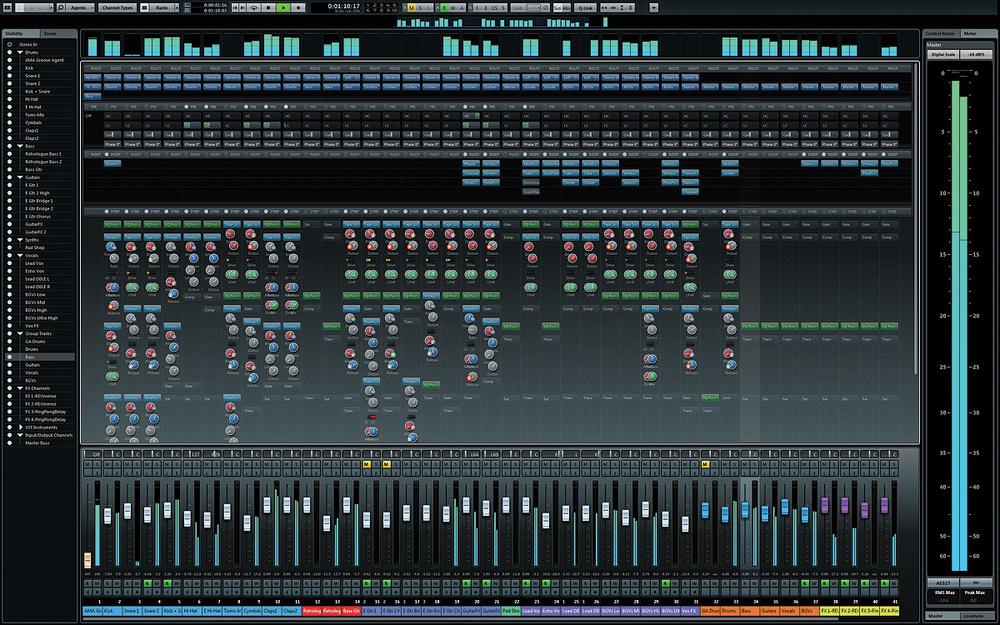The image size is (1000, 625).
Task: Click the Digital Scale meter button
Action: click(x=943, y=55)
